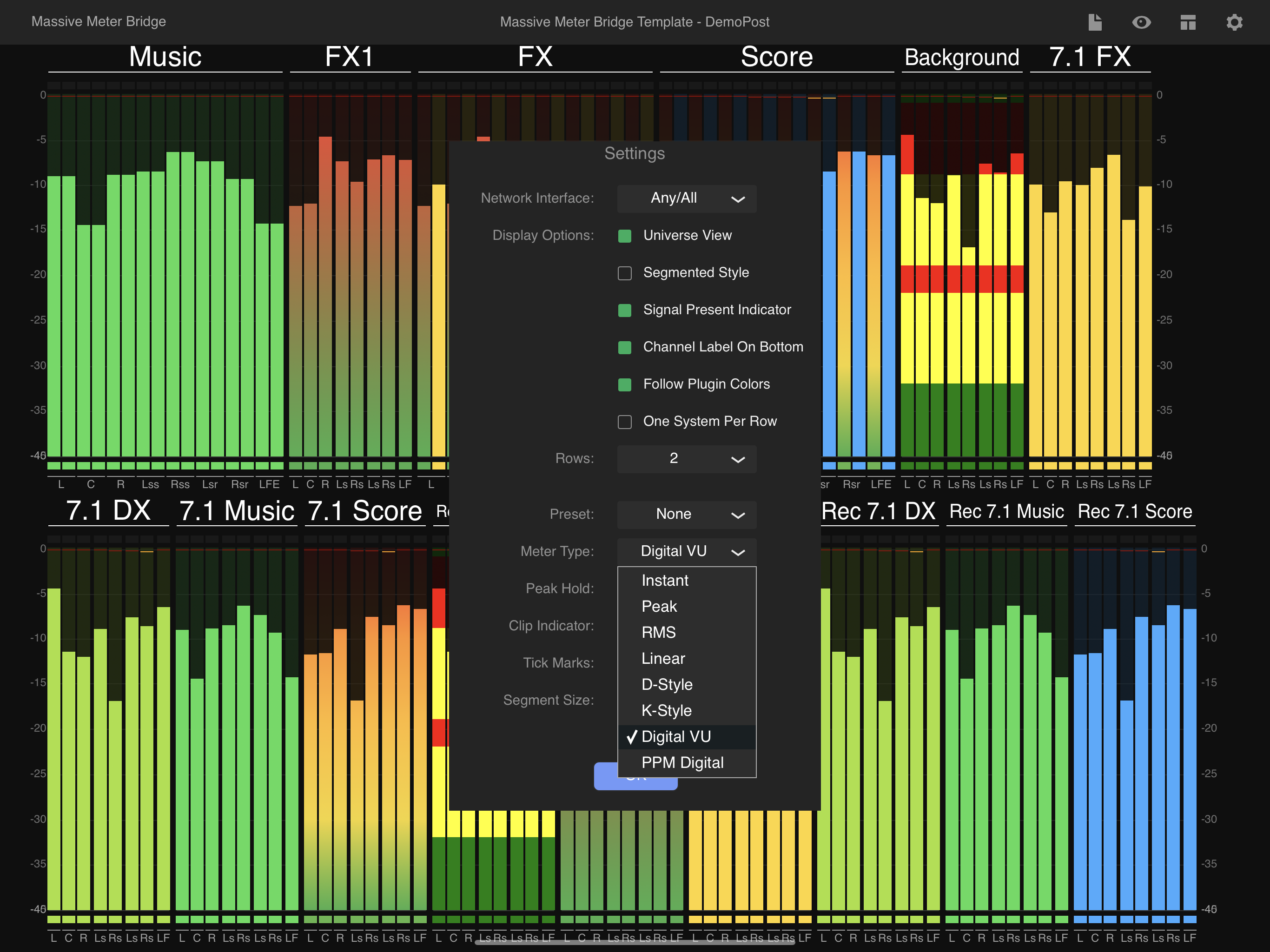The height and width of the screenshot is (952, 1270).
Task: Open the Preset dropdown showing None
Action: [x=687, y=514]
